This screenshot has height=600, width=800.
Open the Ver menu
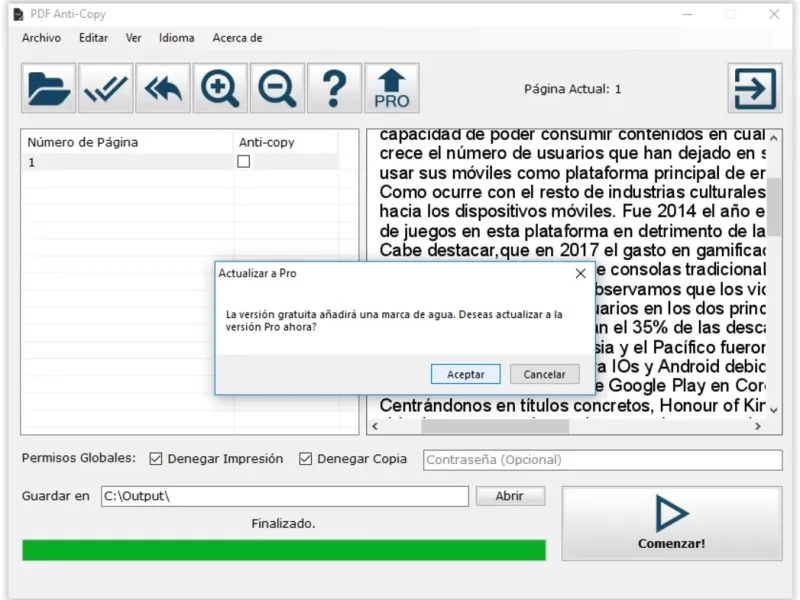tap(134, 38)
